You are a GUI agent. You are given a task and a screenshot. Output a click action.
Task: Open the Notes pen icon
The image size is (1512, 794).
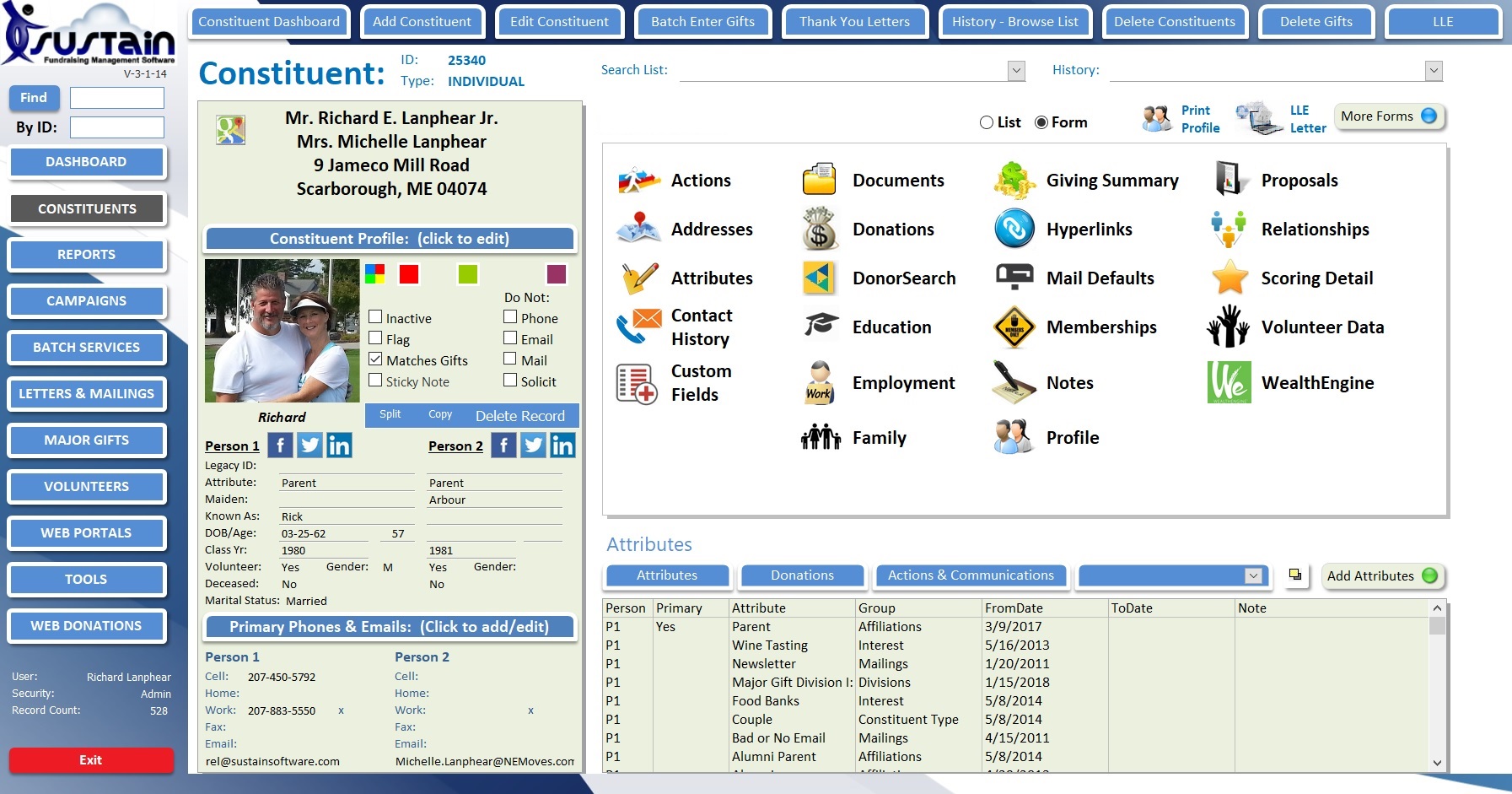coord(1014,382)
